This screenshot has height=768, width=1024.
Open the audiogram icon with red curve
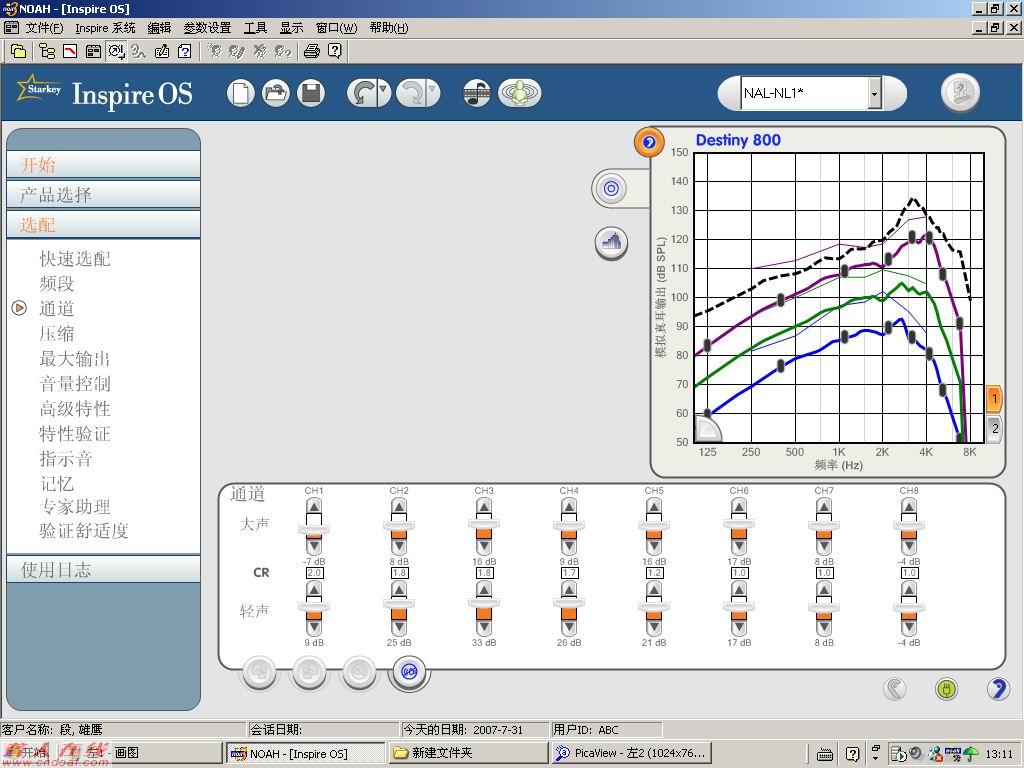[x=70, y=51]
